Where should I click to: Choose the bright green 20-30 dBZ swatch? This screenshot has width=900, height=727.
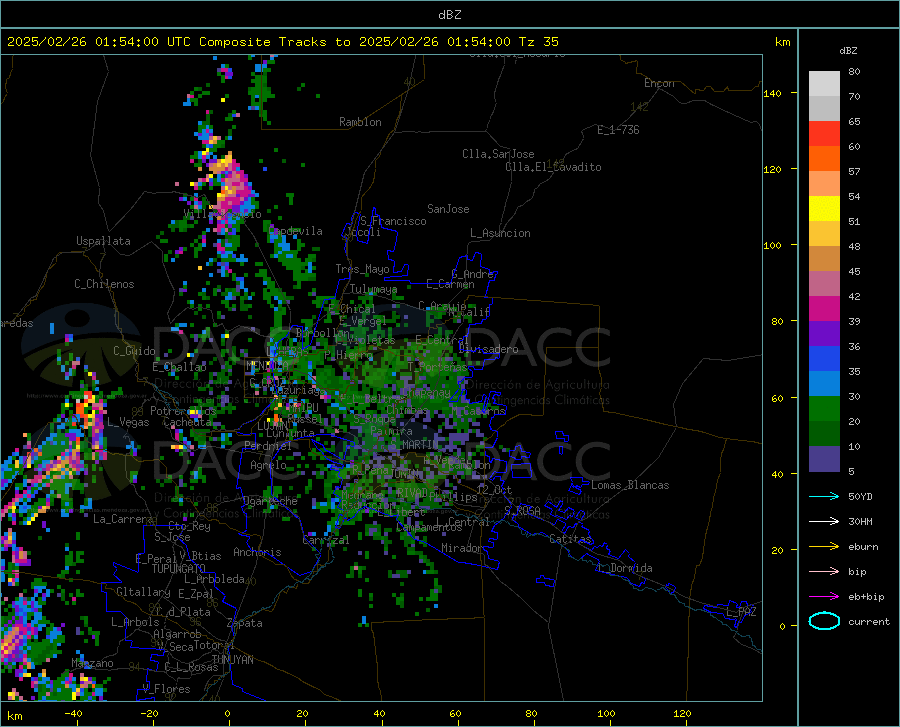coord(824,409)
